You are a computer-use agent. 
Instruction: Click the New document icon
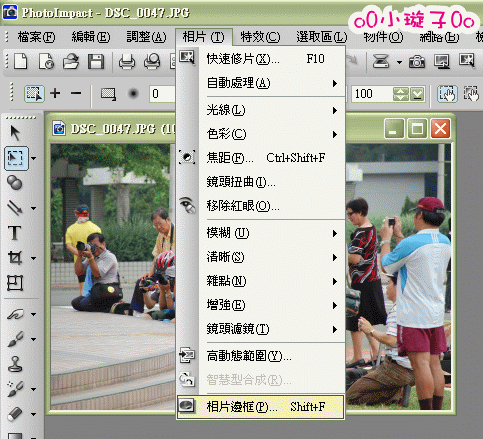pos(21,62)
